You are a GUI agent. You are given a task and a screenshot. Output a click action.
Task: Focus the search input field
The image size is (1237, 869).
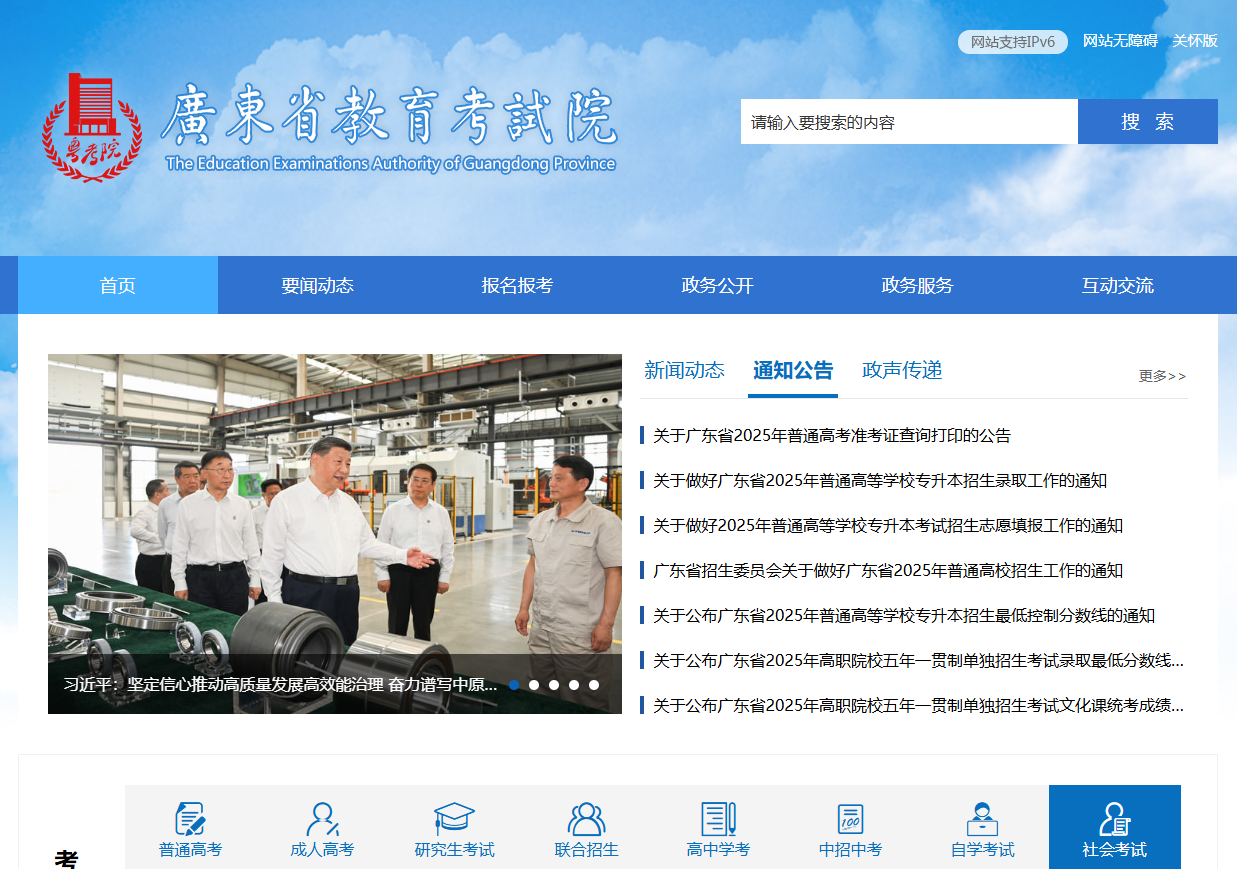click(909, 122)
